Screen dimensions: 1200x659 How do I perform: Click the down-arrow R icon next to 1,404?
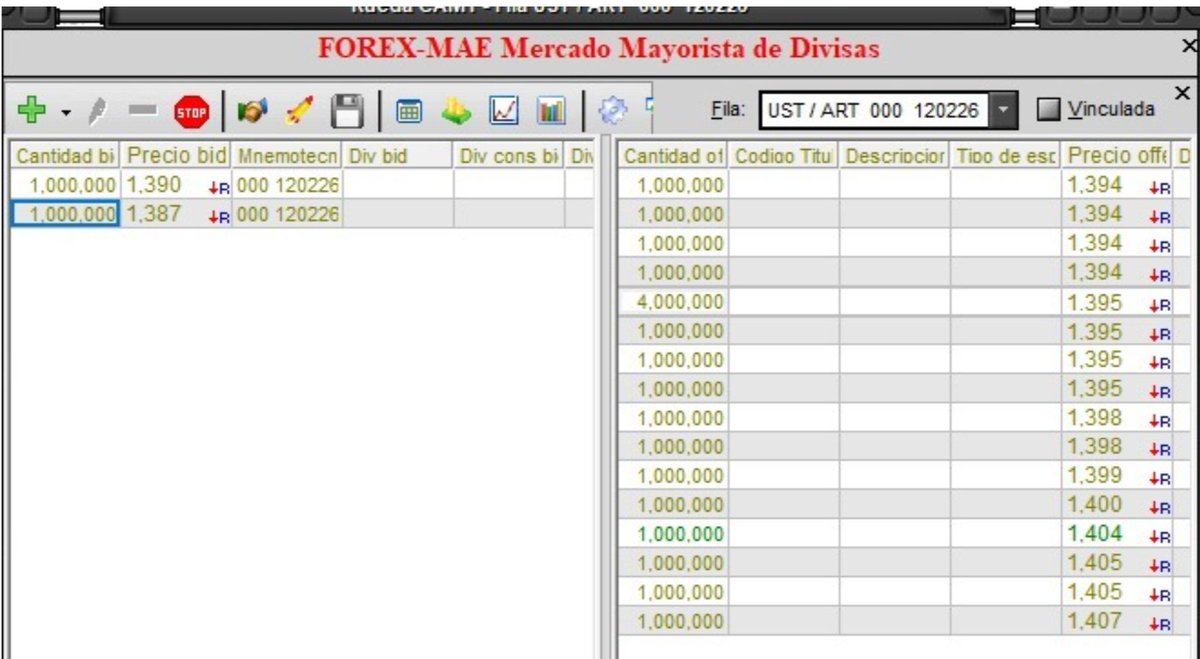click(1159, 537)
